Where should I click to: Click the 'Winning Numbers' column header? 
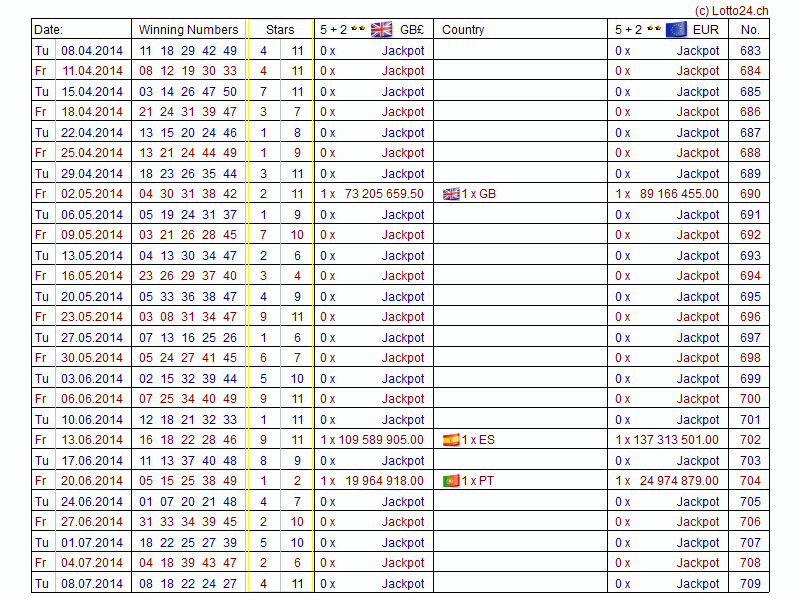click(x=188, y=30)
